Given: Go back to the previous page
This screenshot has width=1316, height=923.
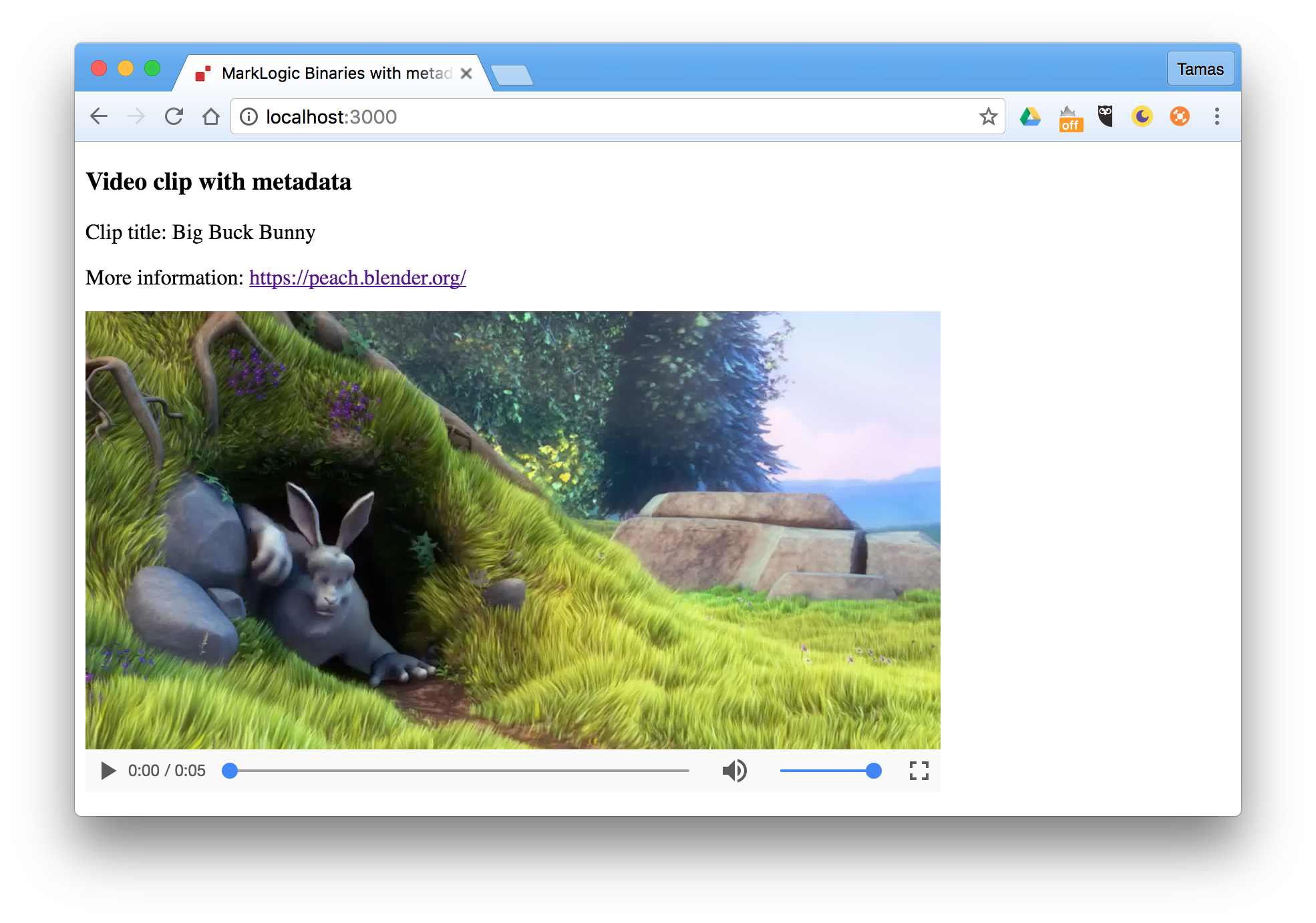Looking at the screenshot, I should [x=99, y=117].
